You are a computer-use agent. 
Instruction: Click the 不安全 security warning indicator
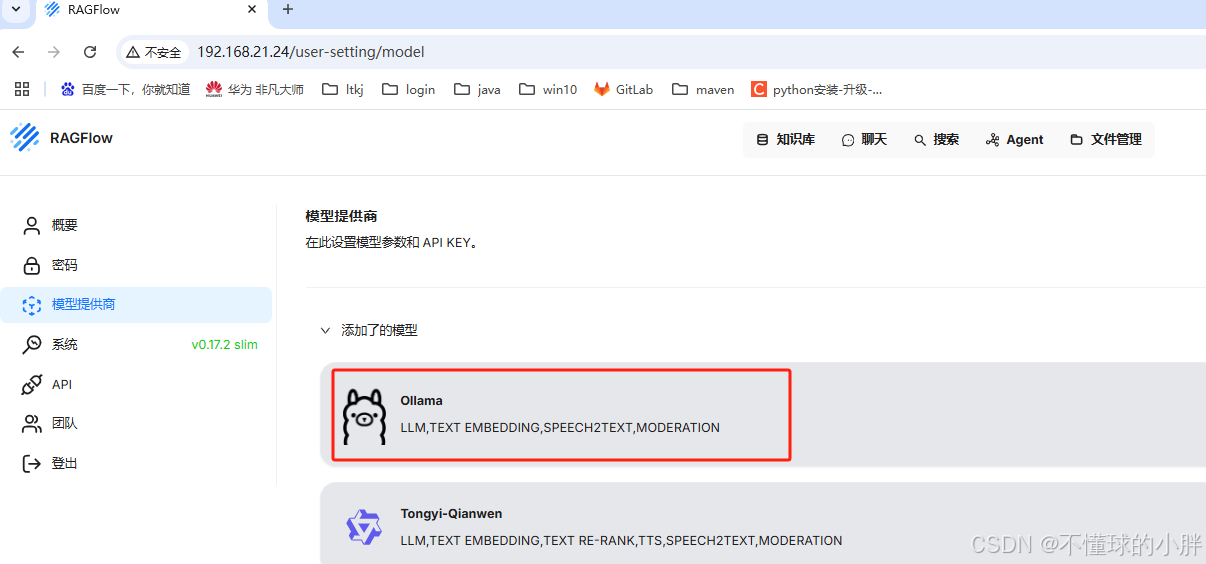[x=154, y=52]
